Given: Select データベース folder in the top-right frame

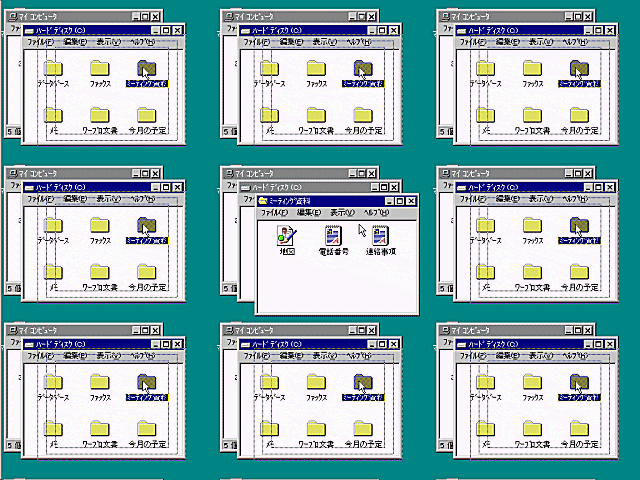Looking at the screenshot, I should tap(486, 69).
